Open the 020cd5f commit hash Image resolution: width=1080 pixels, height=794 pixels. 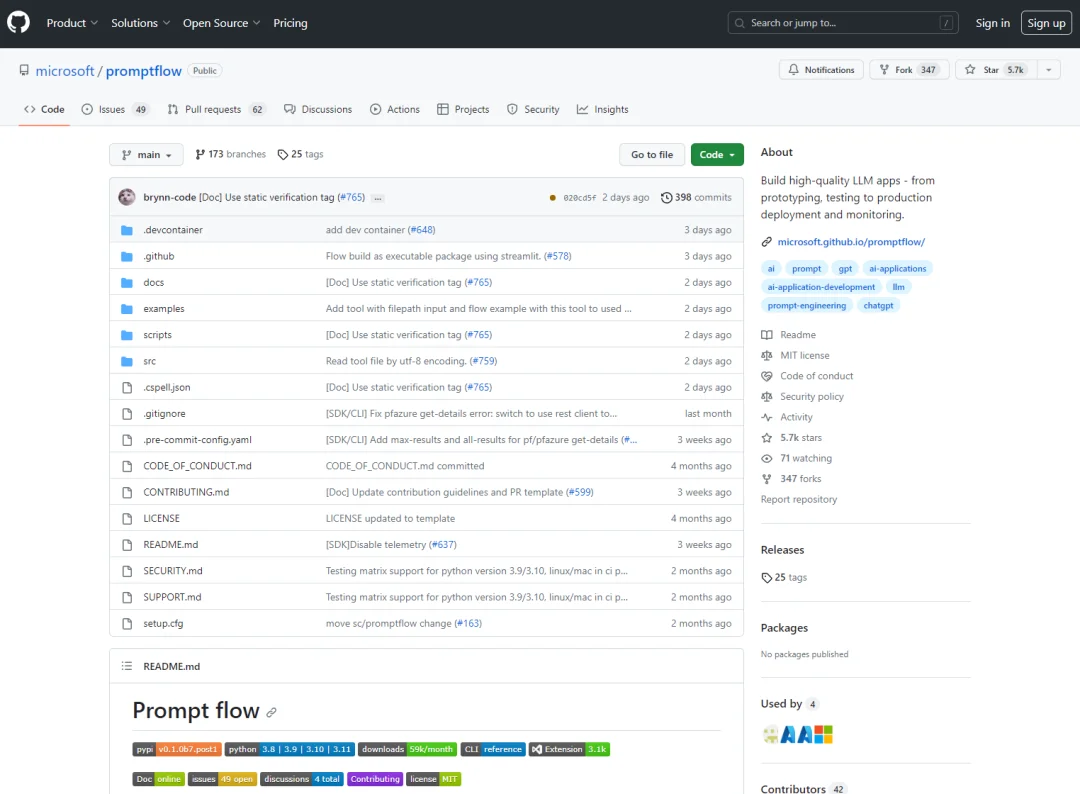579,198
